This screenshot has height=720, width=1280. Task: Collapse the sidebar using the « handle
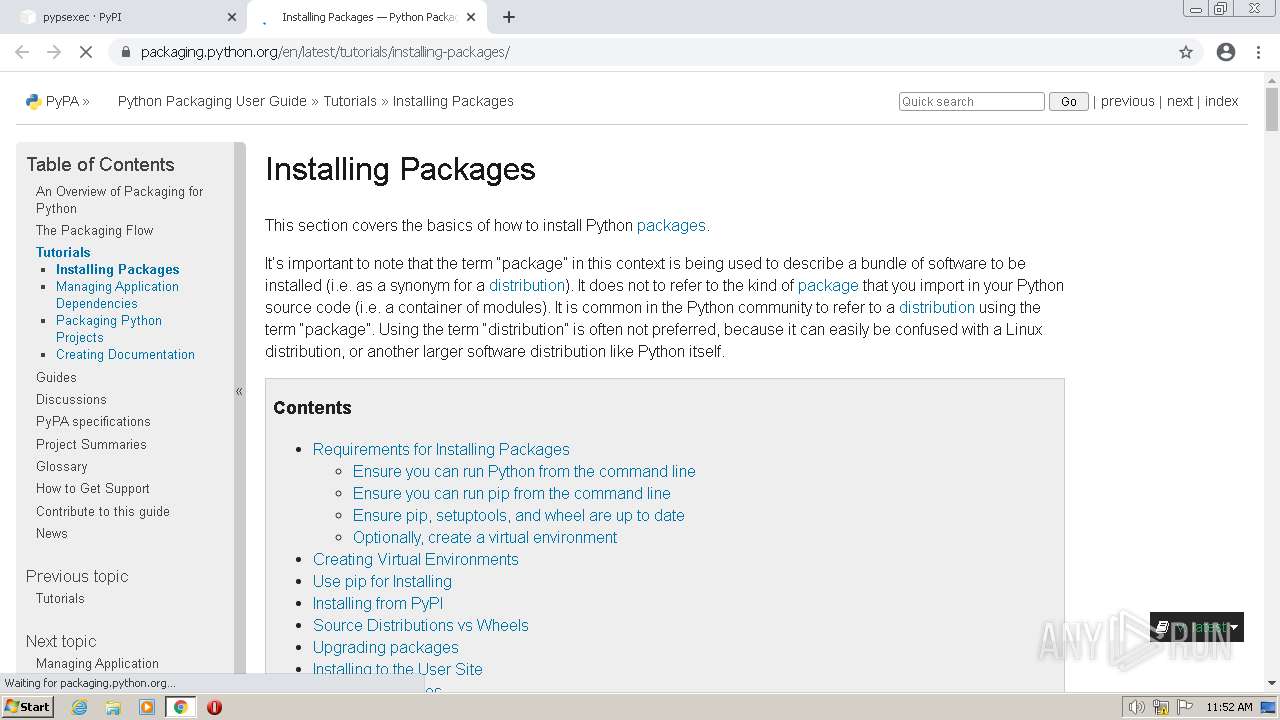click(239, 392)
